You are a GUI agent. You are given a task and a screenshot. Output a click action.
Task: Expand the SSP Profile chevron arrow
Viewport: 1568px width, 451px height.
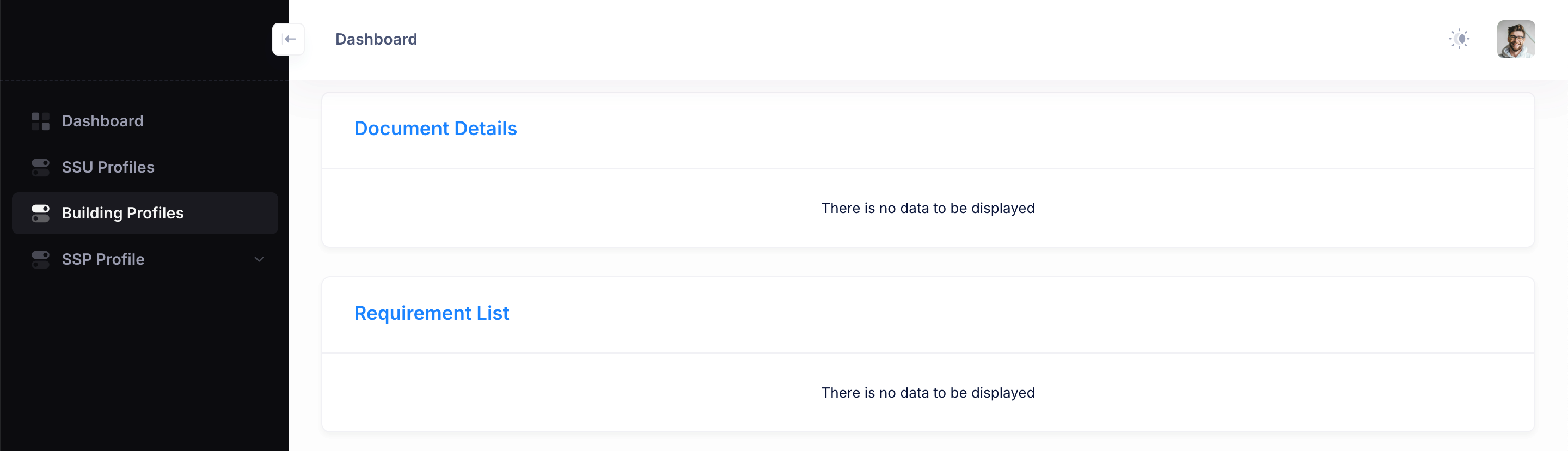tap(259, 259)
